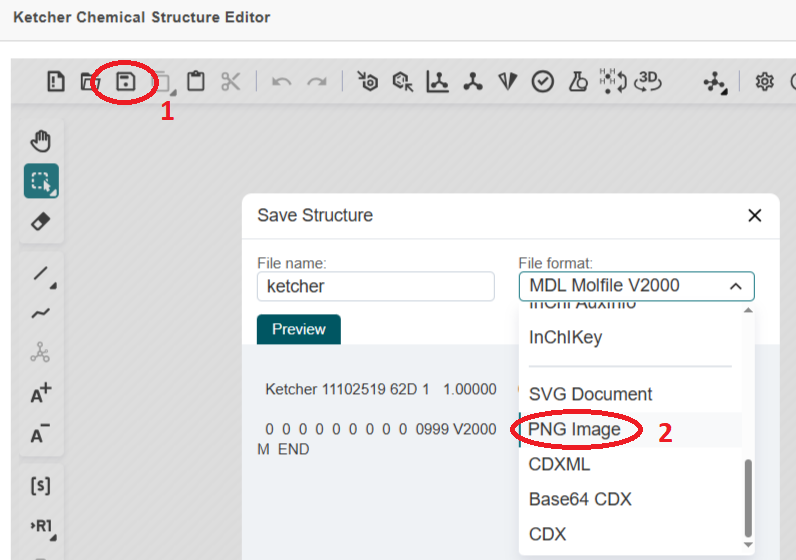Viewport: 796px width, 560px height.
Task: Click the Charge Minus (A-) tool
Action: click(x=41, y=434)
